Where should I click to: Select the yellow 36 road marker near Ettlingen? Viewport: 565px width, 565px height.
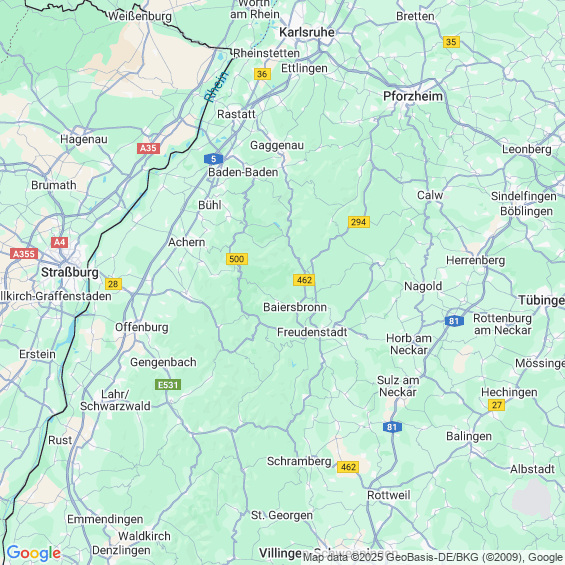pos(262,74)
